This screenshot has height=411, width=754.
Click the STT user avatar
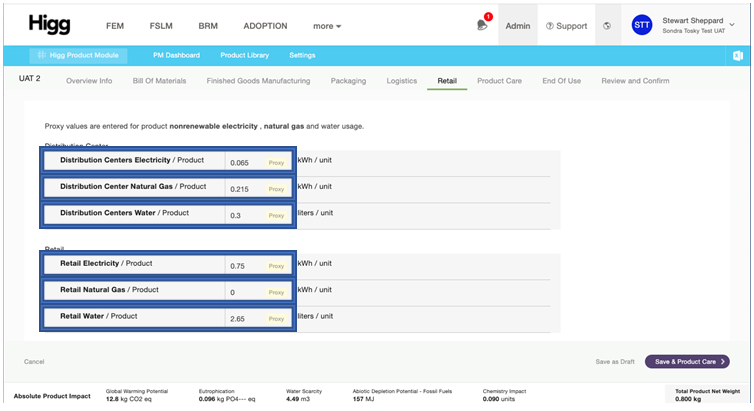(641, 25)
